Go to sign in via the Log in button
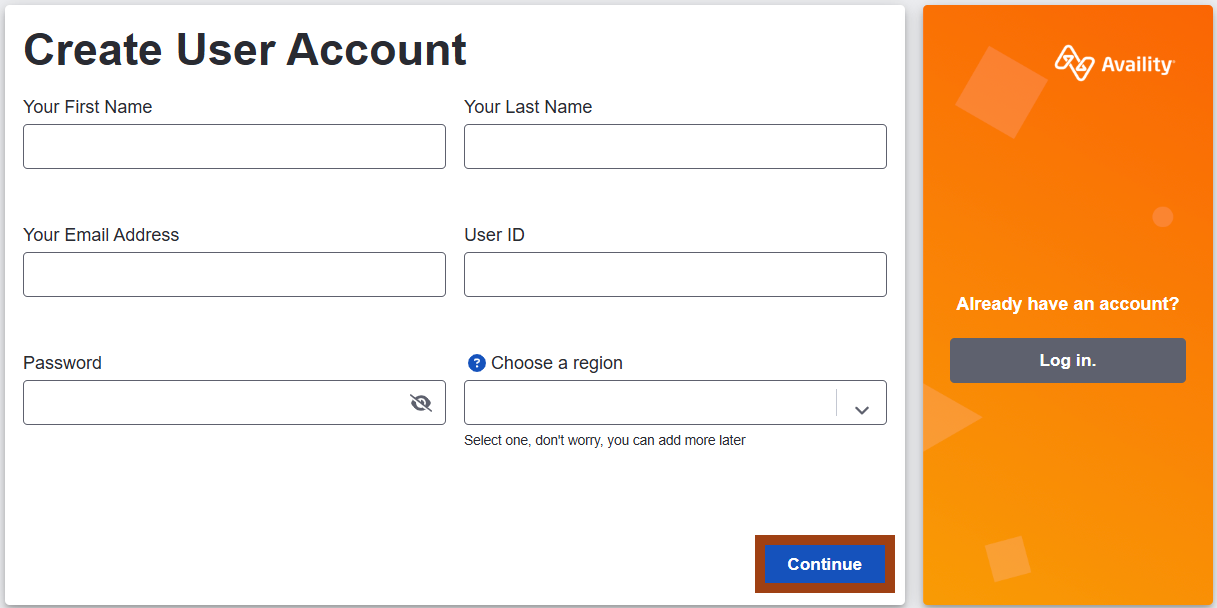 (1068, 360)
